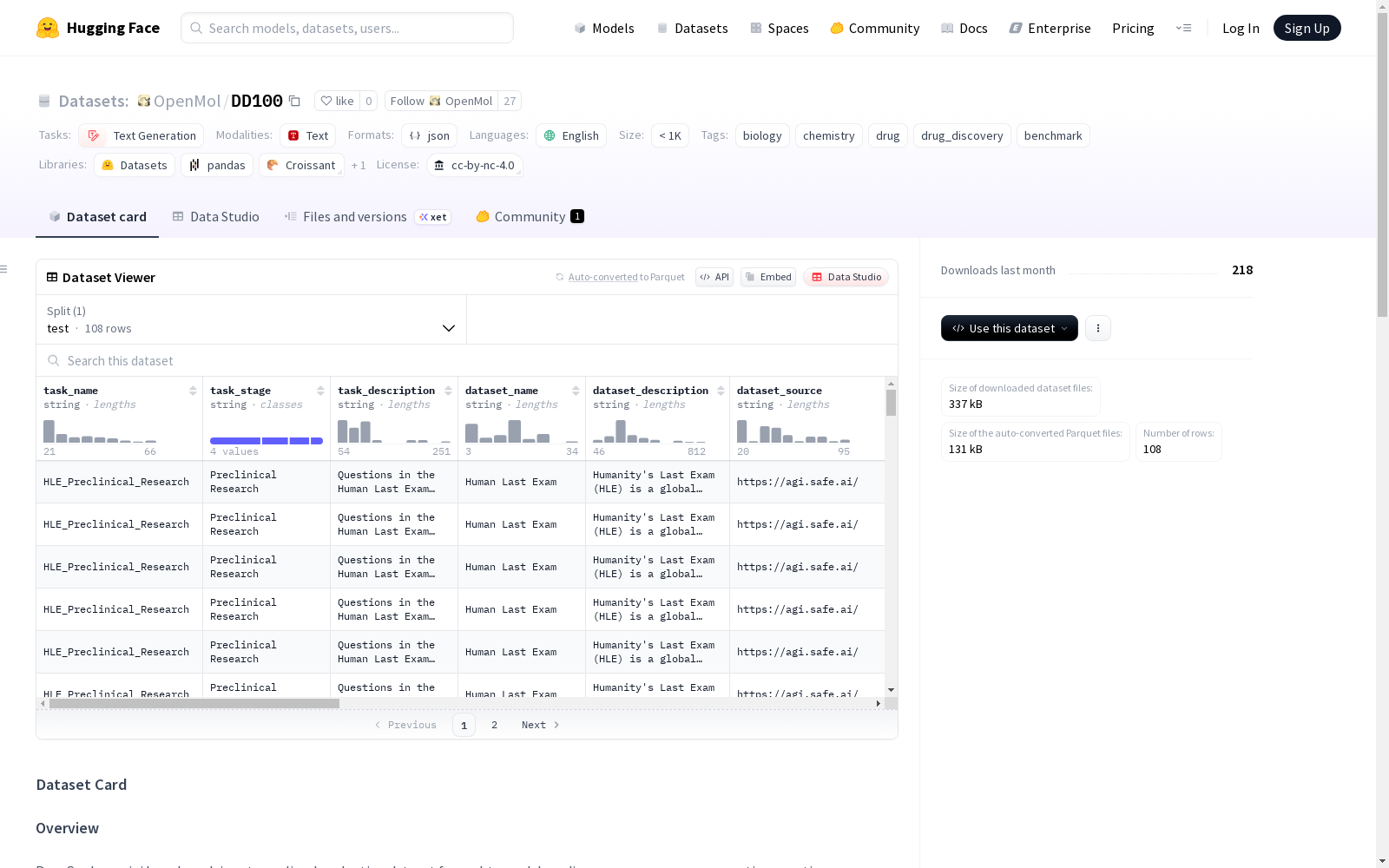Viewport: 1389px width, 868px height.
Task: Open the Files and versions tab
Action: click(367, 217)
